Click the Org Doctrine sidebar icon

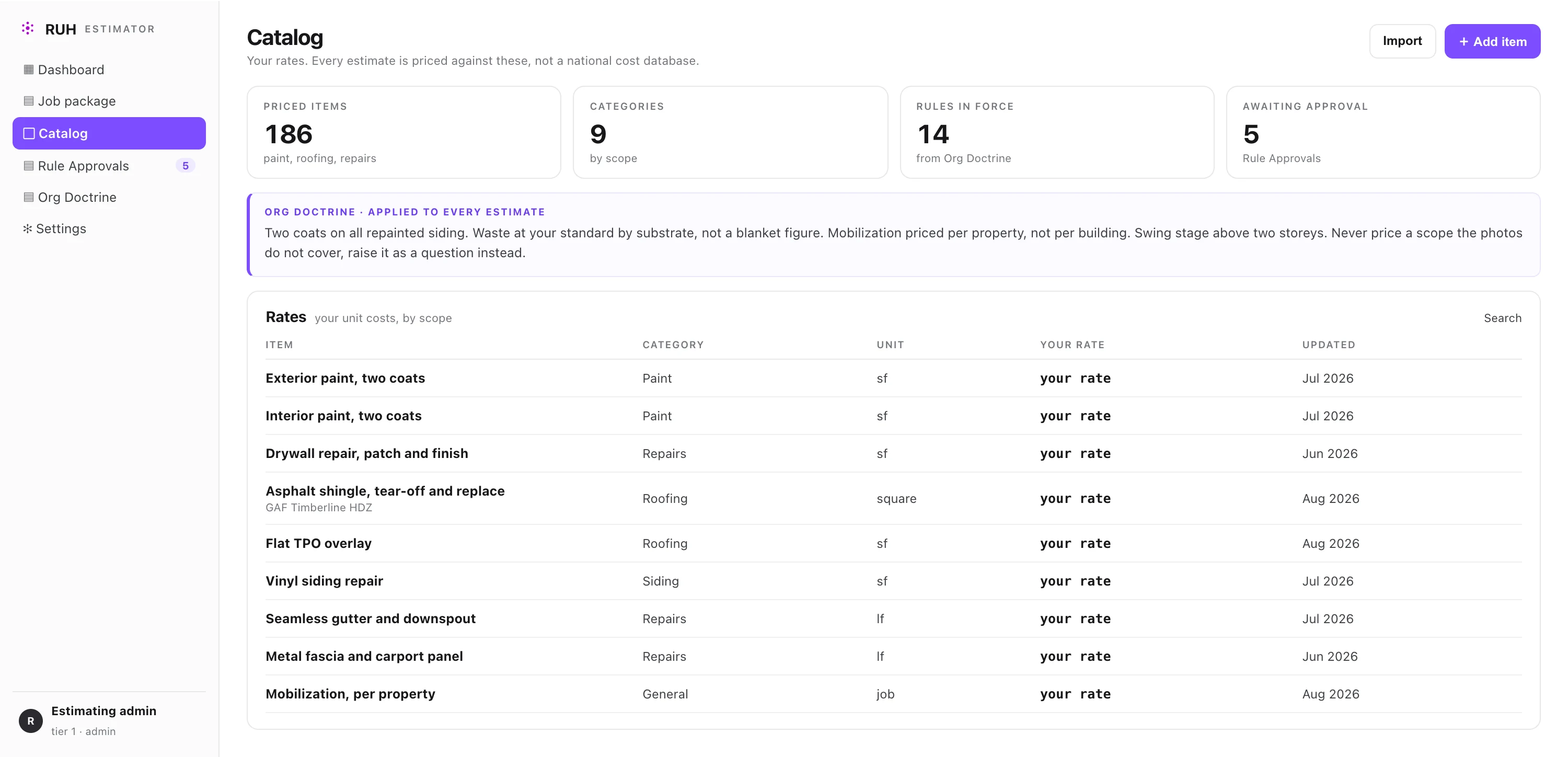click(28, 197)
